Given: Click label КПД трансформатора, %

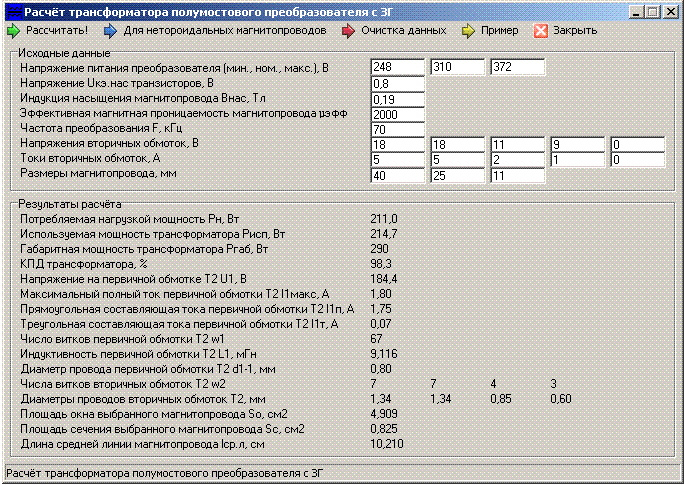Looking at the screenshot, I should click(x=84, y=264).
